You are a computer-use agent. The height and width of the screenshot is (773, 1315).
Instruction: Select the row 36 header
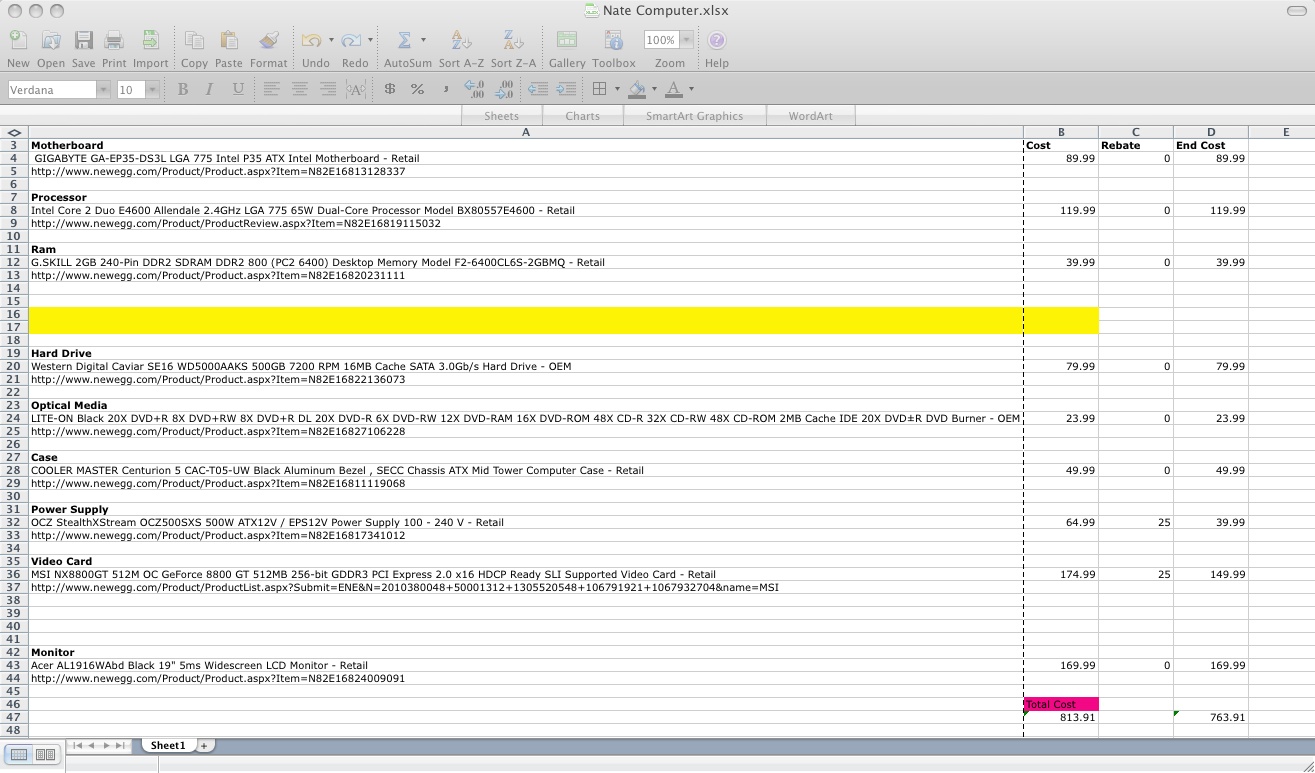click(14, 574)
